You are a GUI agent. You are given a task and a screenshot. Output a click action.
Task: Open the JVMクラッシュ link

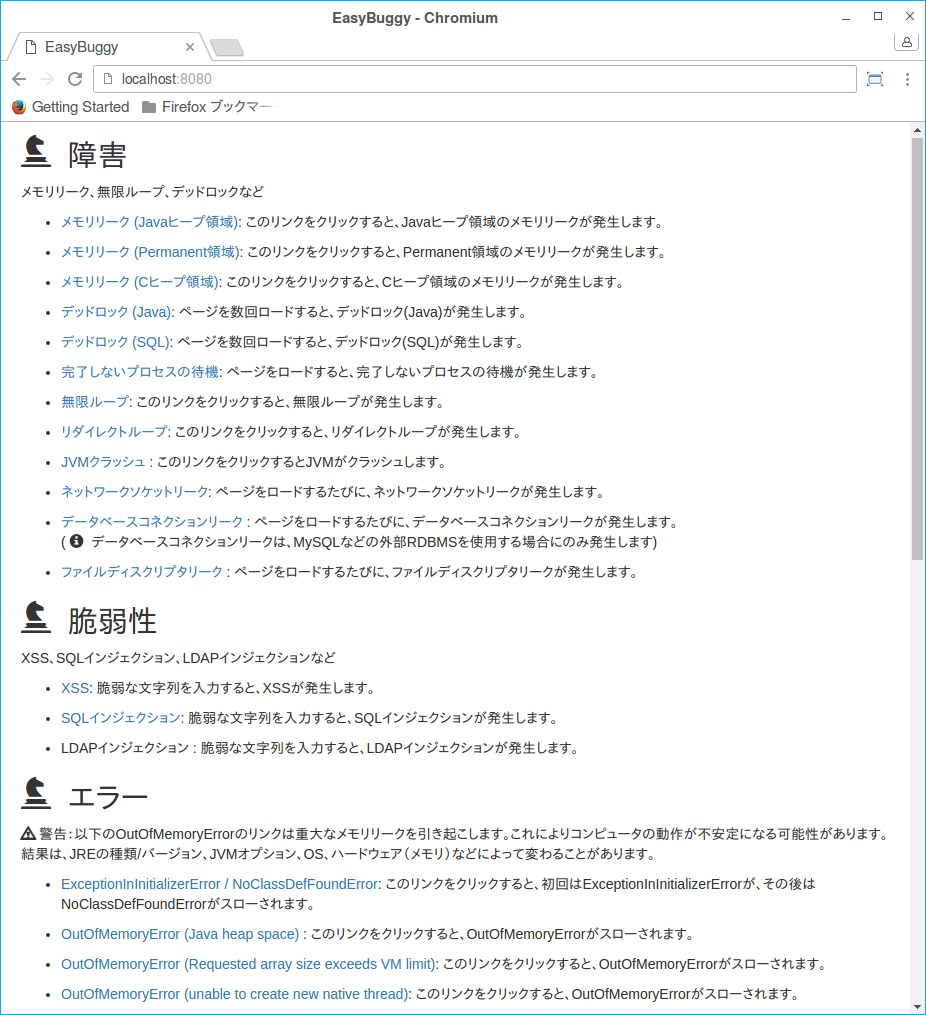[x=103, y=462]
